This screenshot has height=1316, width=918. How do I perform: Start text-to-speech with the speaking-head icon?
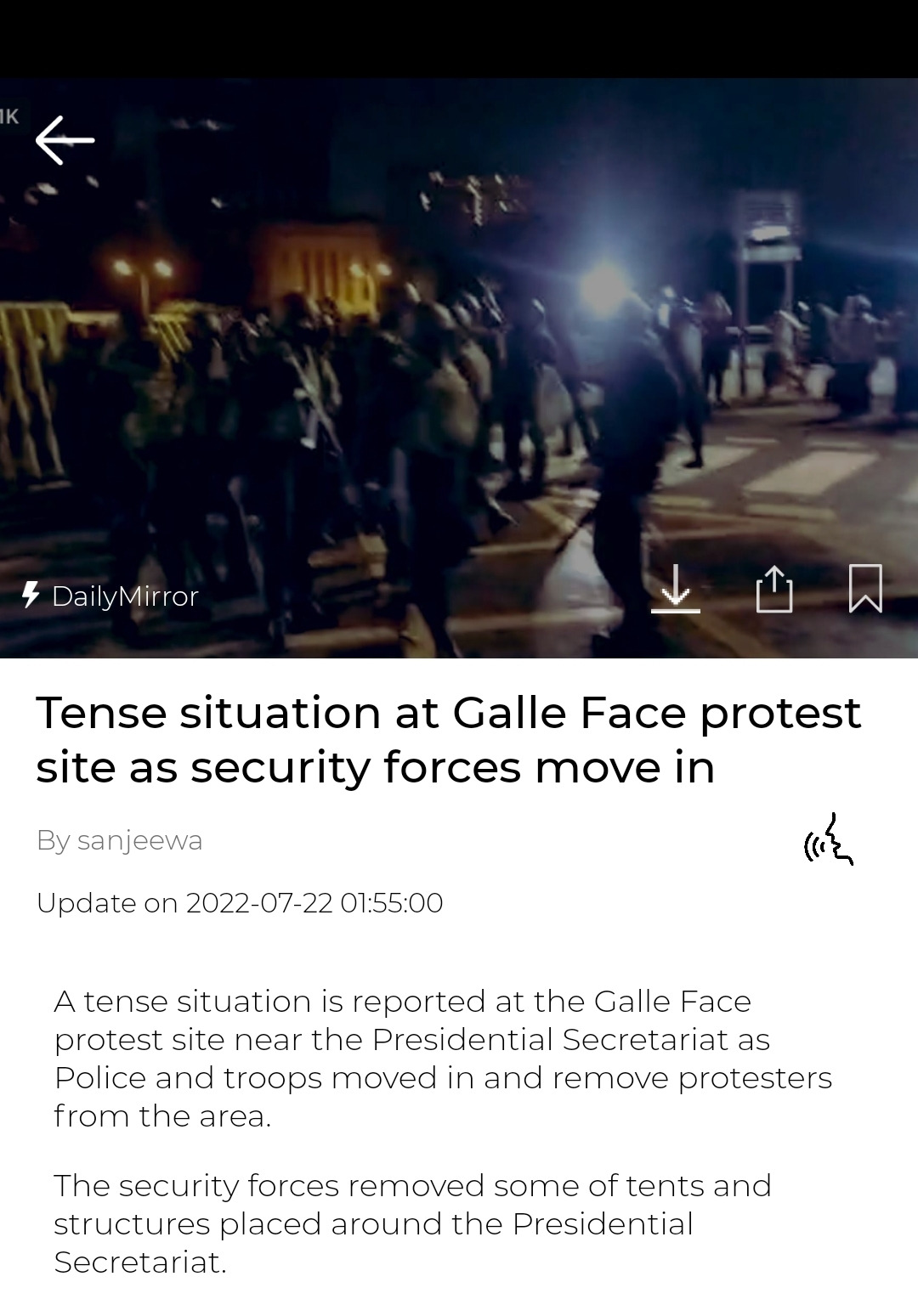click(829, 839)
